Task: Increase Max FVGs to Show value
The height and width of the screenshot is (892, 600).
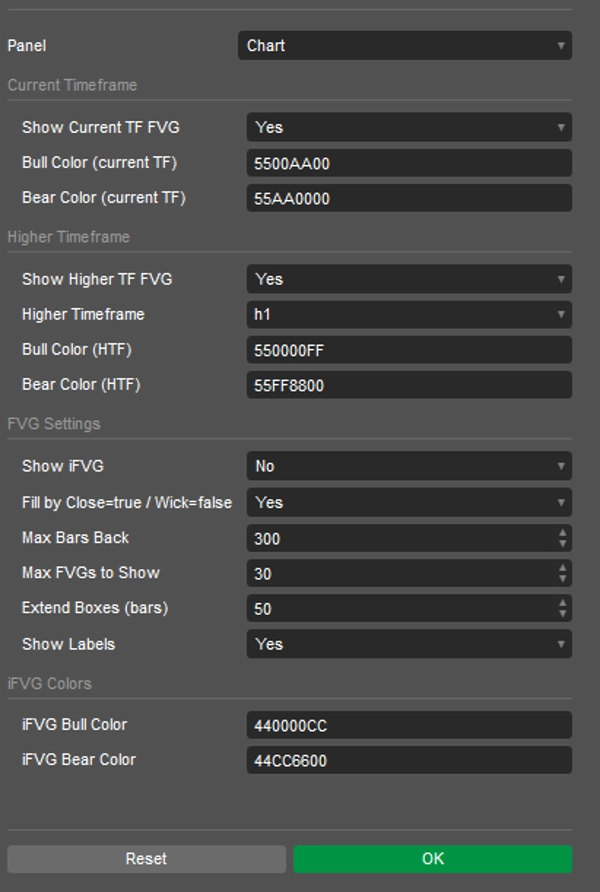Action: pyautogui.click(x=563, y=568)
